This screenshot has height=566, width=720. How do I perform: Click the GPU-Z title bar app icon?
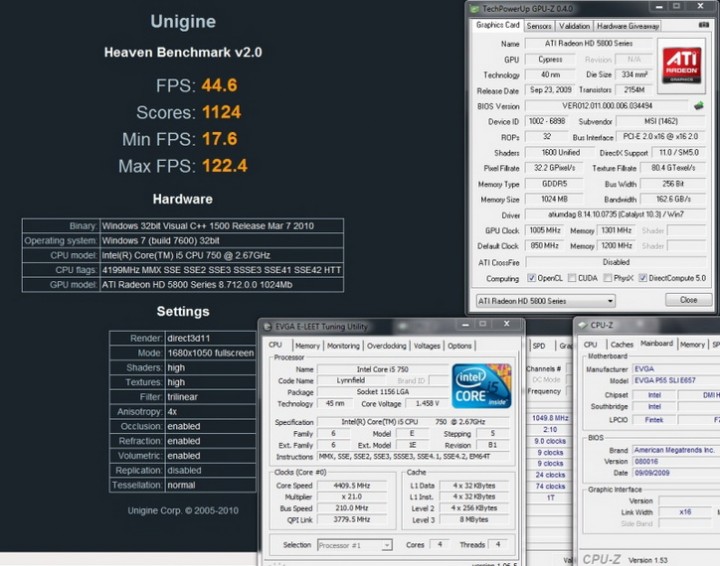[x=474, y=9]
